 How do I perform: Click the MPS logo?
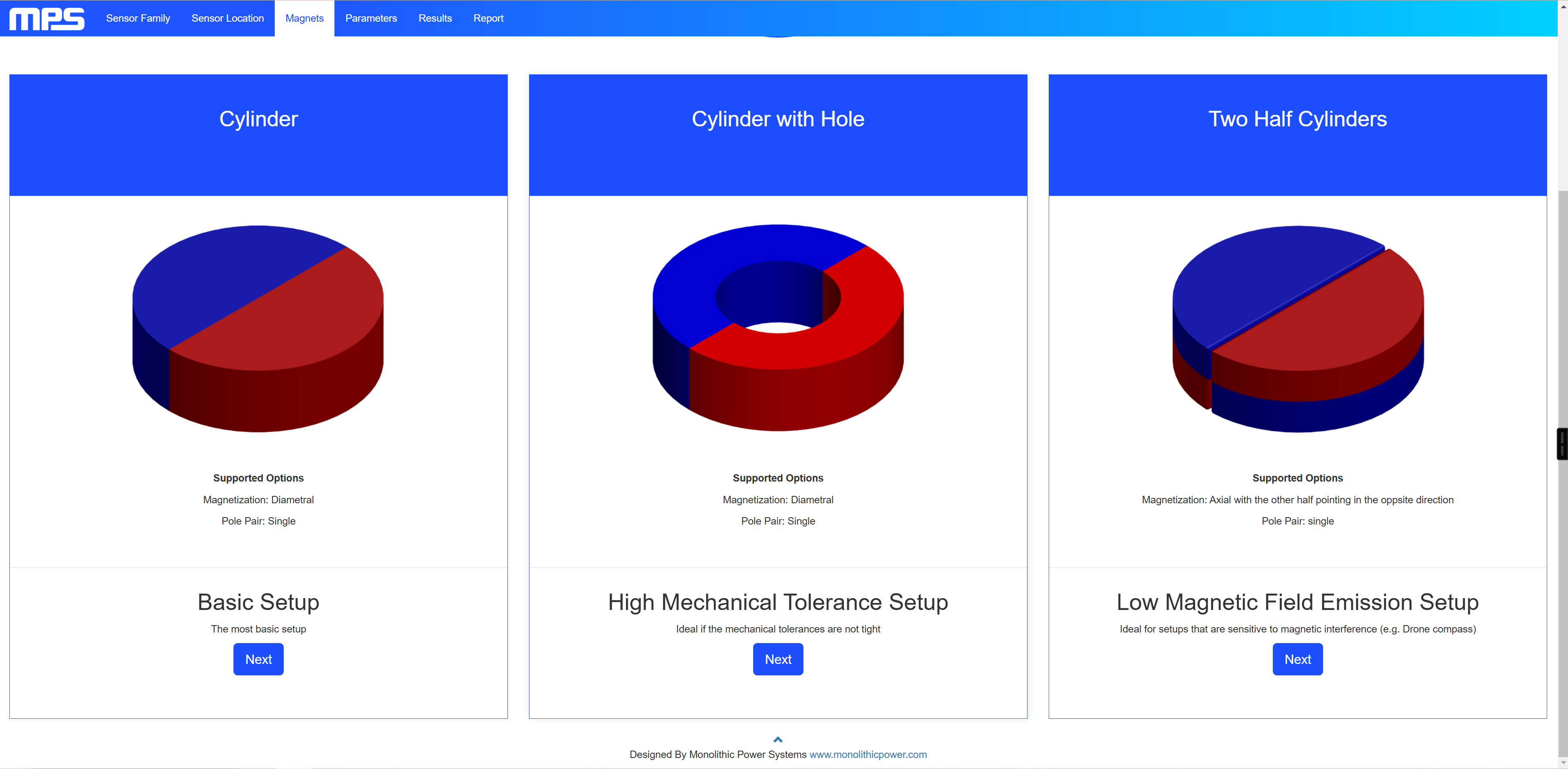(x=47, y=18)
